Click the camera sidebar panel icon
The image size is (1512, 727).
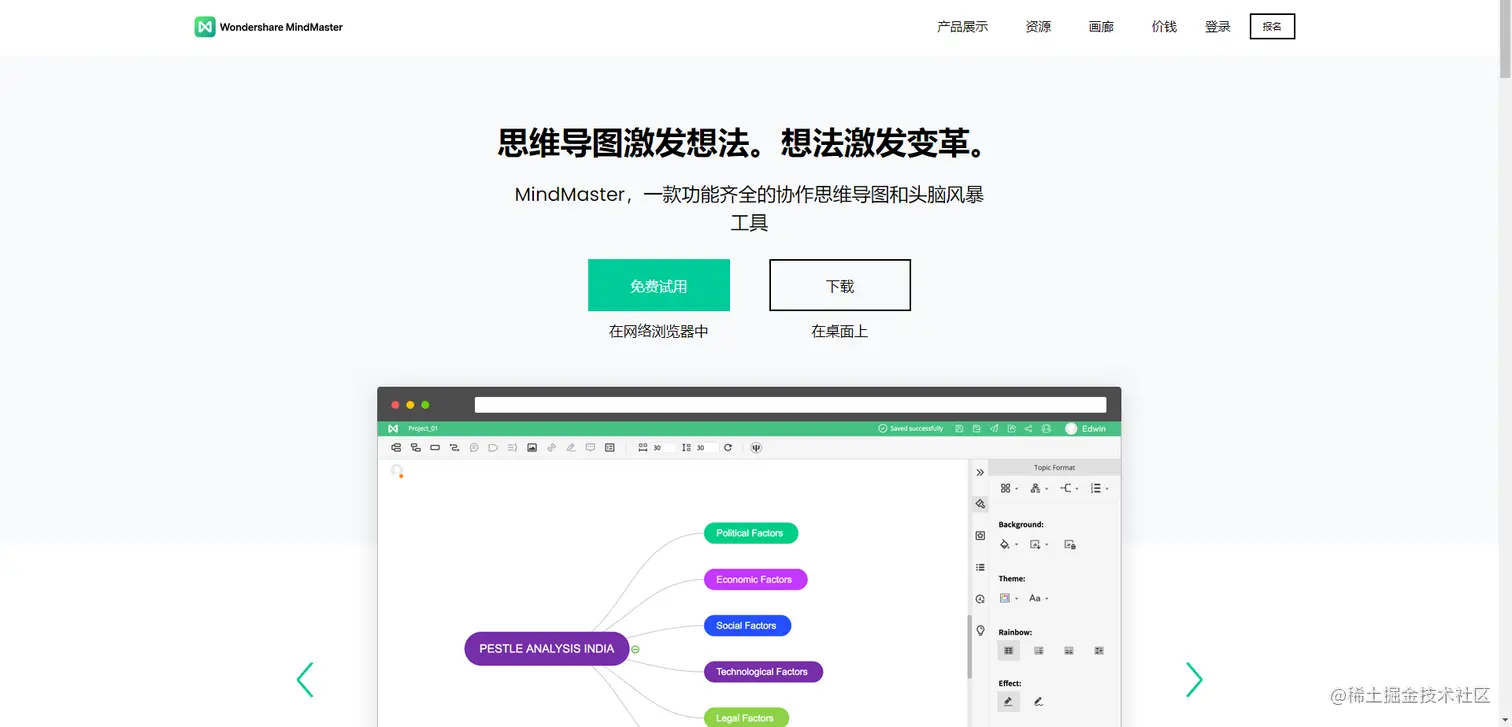coord(980,536)
